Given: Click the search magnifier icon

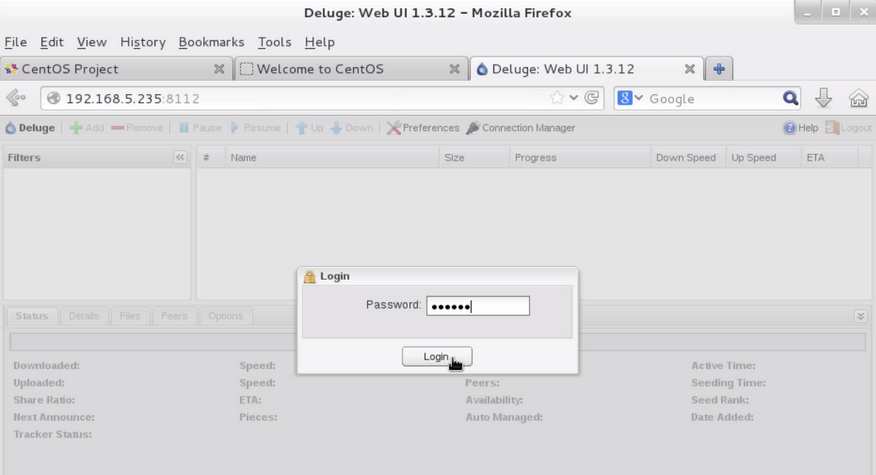Looking at the screenshot, I should click(x=791, y=98).
